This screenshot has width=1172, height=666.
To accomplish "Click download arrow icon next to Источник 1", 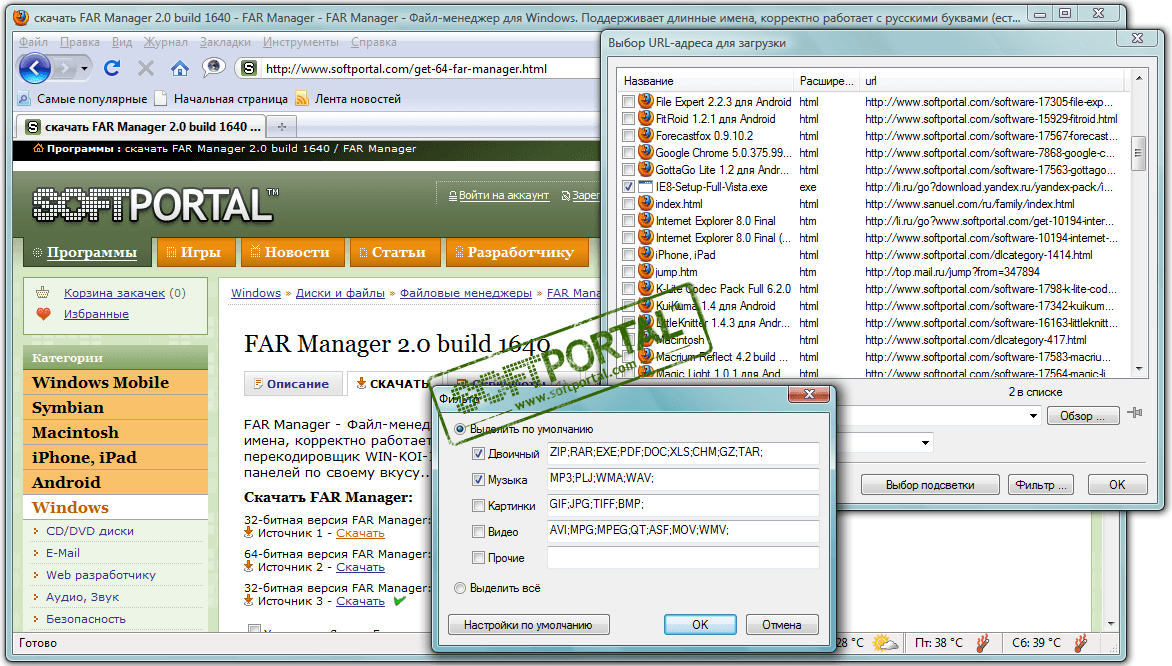I will click(249, 533).
